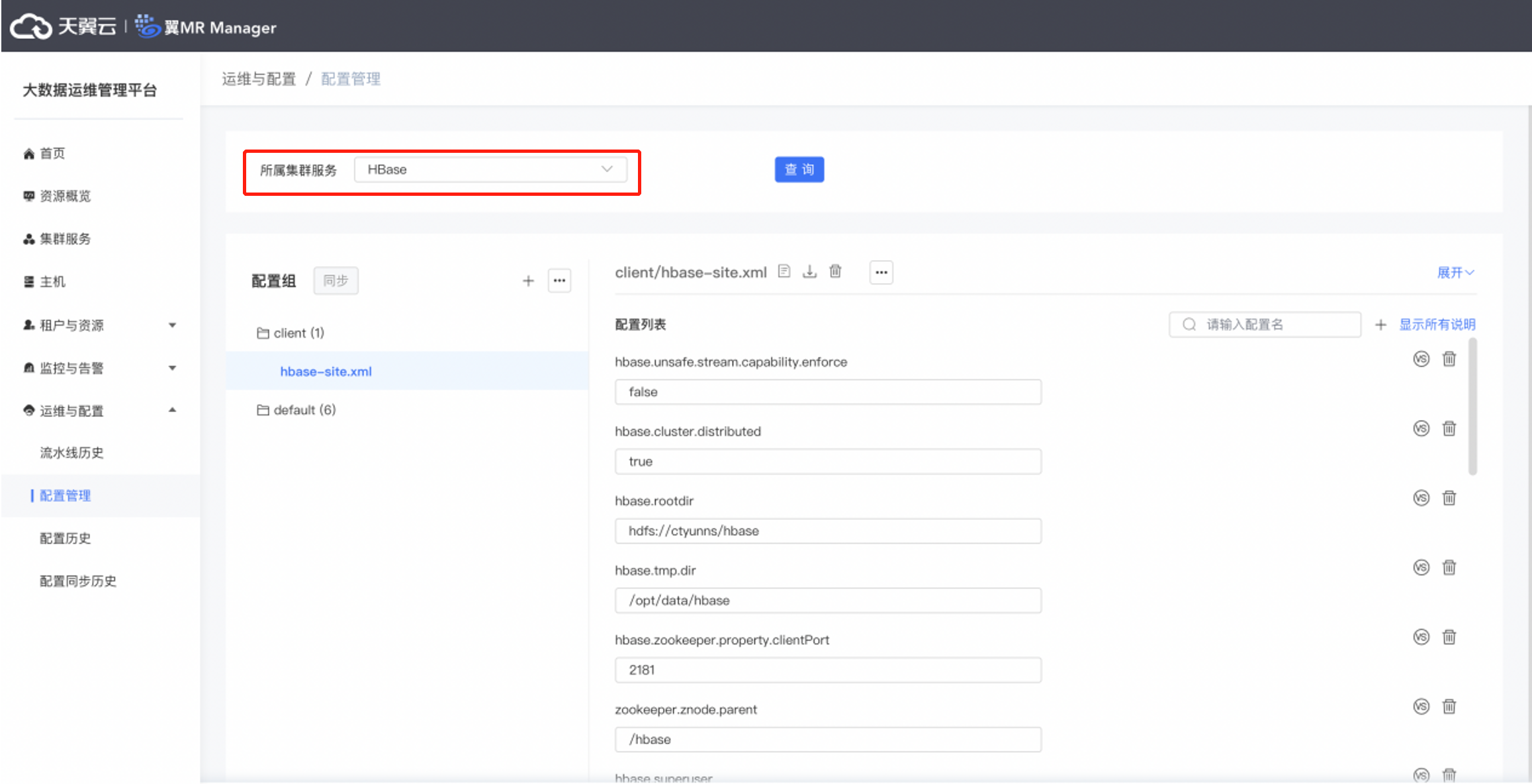Image resolution: width=1532 pixels, height=784 pixels.
Task: Click the trash icon next to file title
Action: coord(835,272)
